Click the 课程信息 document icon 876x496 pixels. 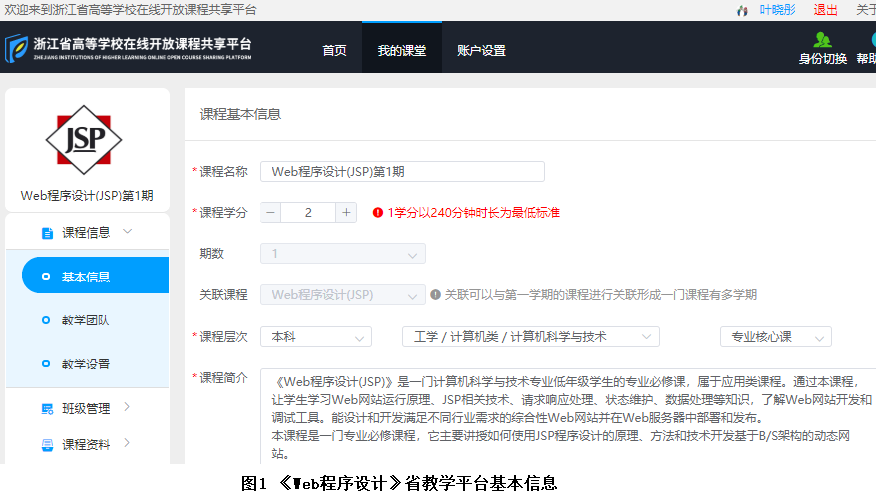pos(46,233)
